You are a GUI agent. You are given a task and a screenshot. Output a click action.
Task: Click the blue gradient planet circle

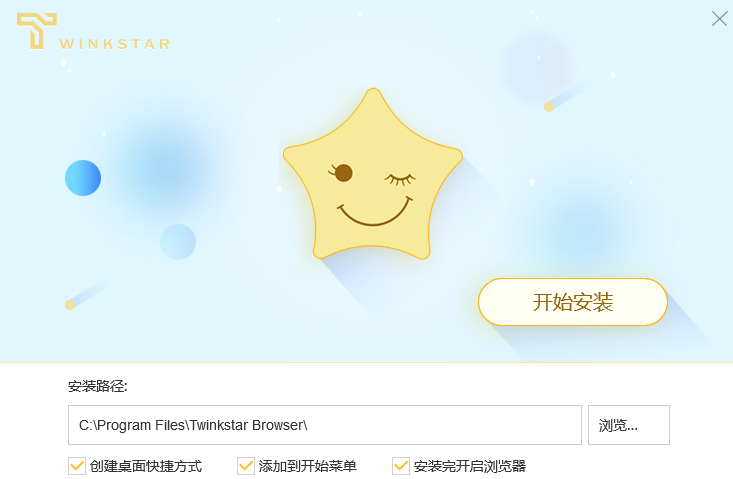pyautogui.click(x=83, y=178)
